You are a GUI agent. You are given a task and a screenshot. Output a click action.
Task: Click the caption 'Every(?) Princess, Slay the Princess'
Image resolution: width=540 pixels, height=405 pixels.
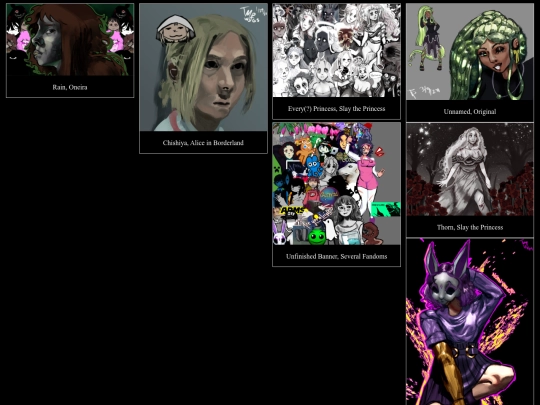tap(336, 108)
